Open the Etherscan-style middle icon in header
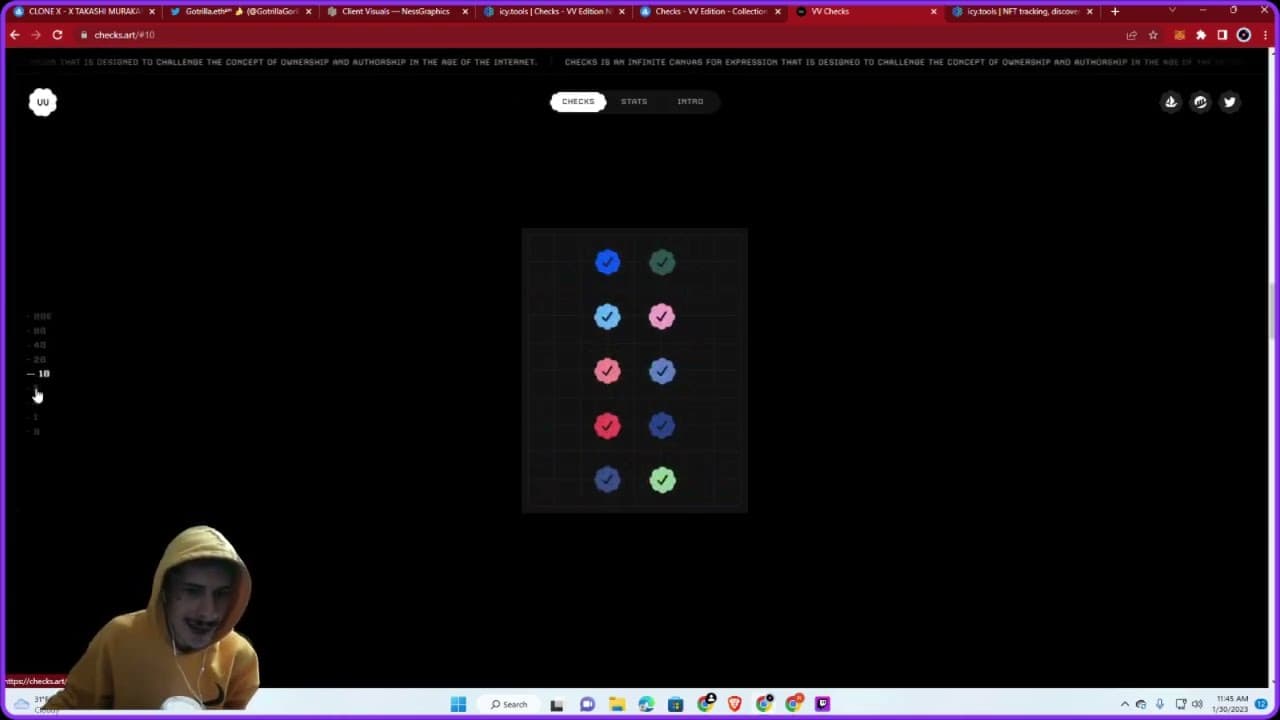The width and height of the screenshot is (1280, 720). 1200,101
